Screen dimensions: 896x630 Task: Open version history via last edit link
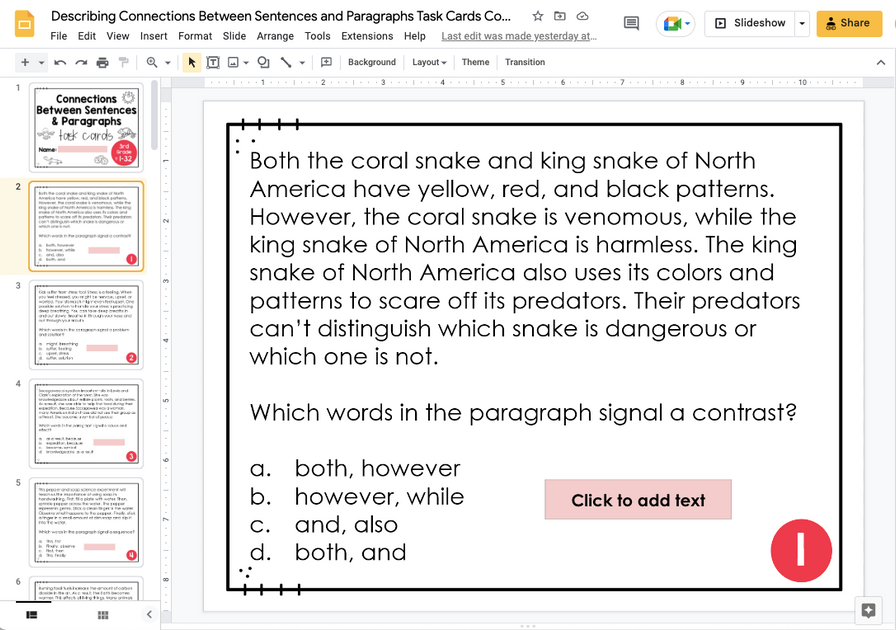click(x=518, y=35)
